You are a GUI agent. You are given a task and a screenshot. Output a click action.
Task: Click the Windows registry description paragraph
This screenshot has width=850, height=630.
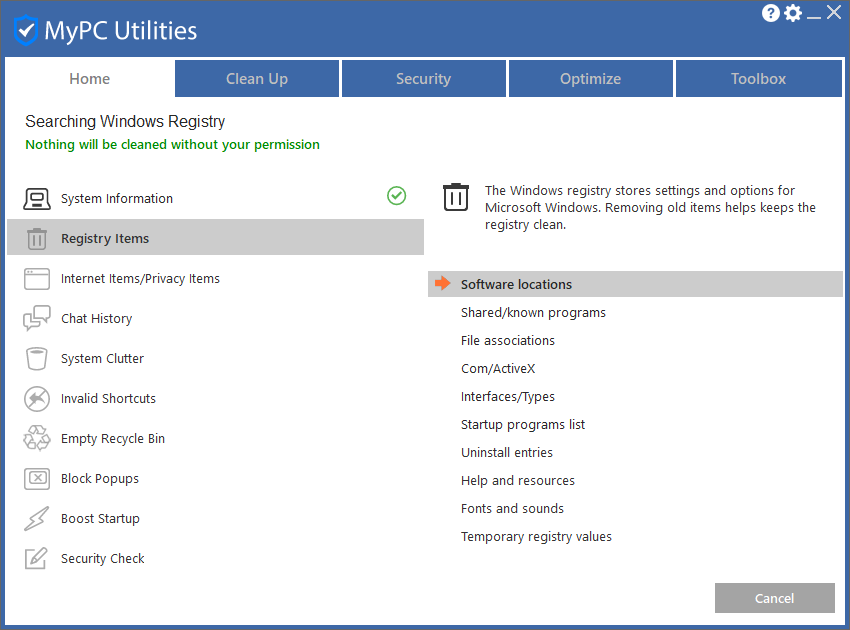click(650, 208)
